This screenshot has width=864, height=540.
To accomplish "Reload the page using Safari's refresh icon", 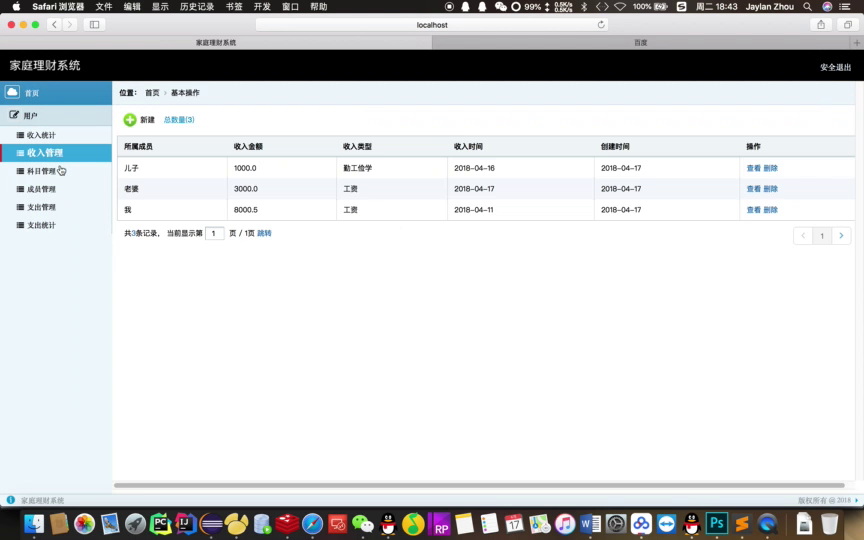I will (601, 24).
